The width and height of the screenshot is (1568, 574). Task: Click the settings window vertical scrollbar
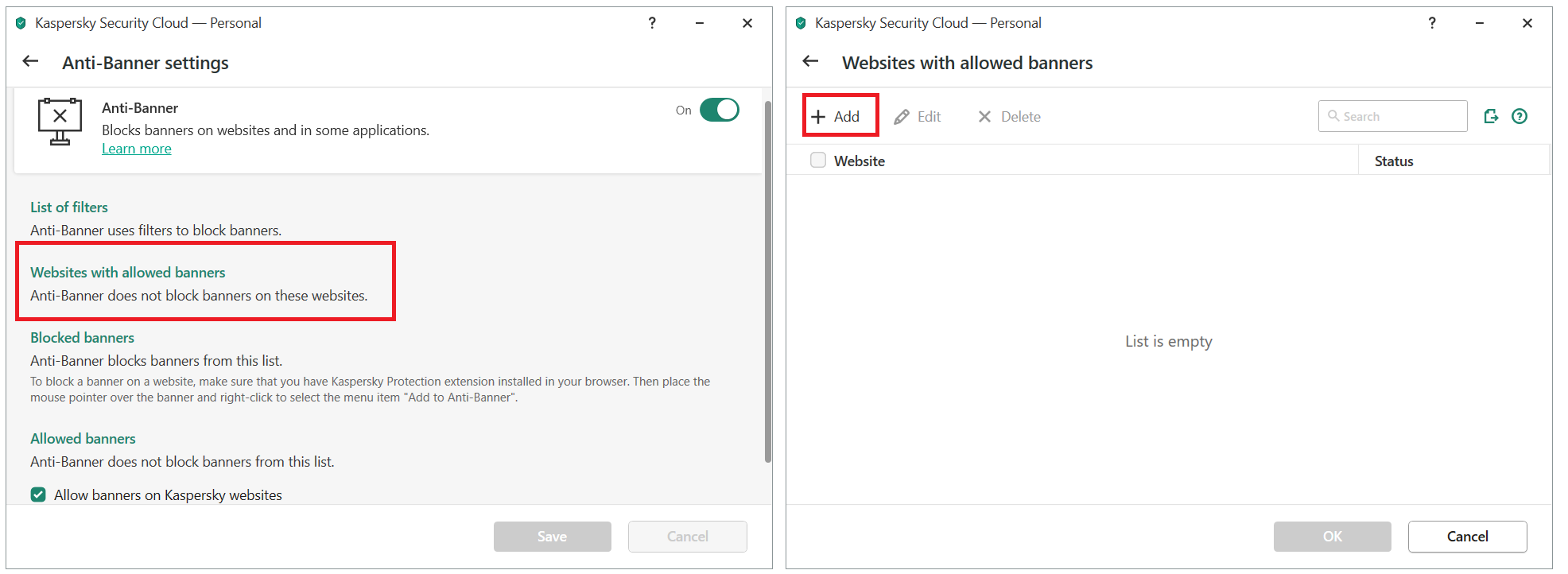(x=768, y=281)
